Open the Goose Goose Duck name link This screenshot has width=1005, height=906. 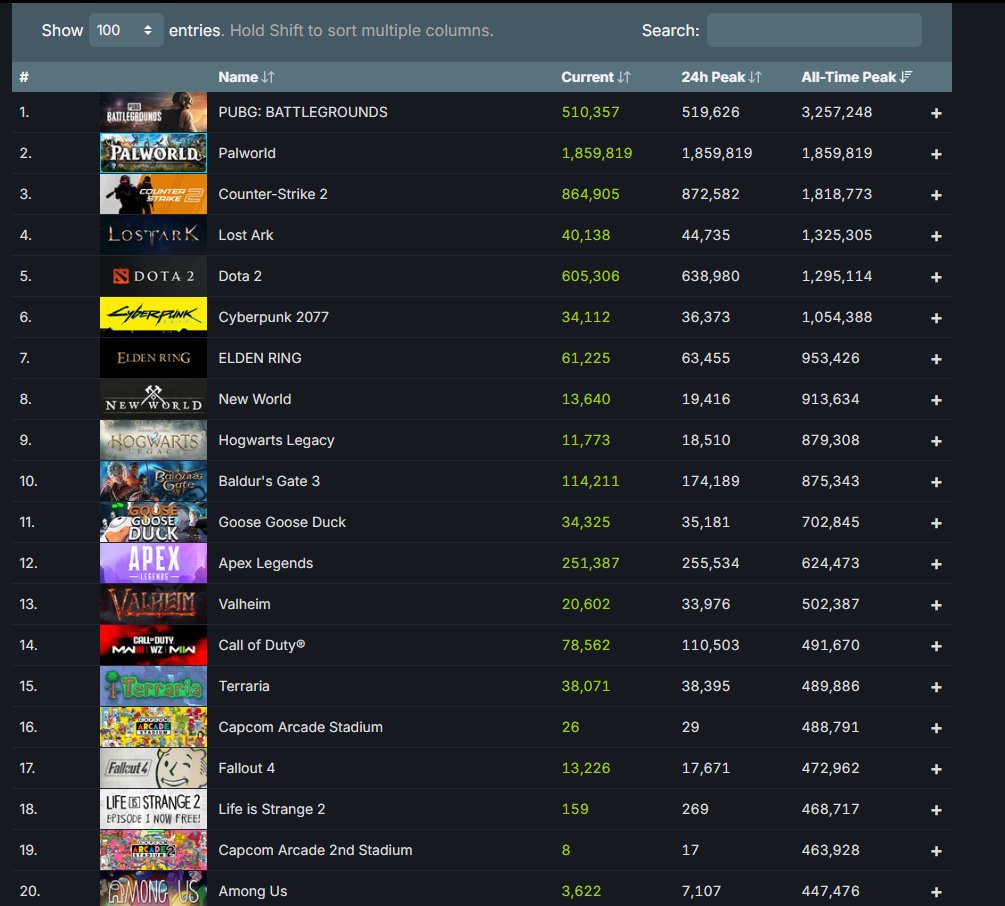coord(282,522)
